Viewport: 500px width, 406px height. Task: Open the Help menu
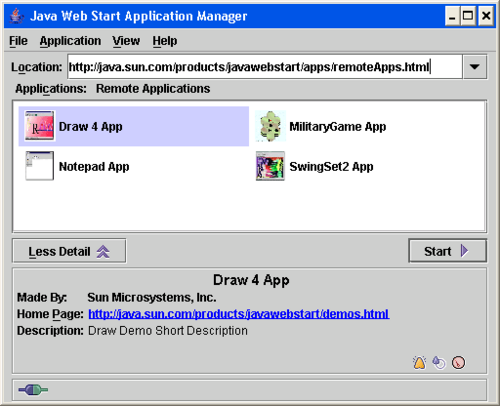[x=165, y=41]
